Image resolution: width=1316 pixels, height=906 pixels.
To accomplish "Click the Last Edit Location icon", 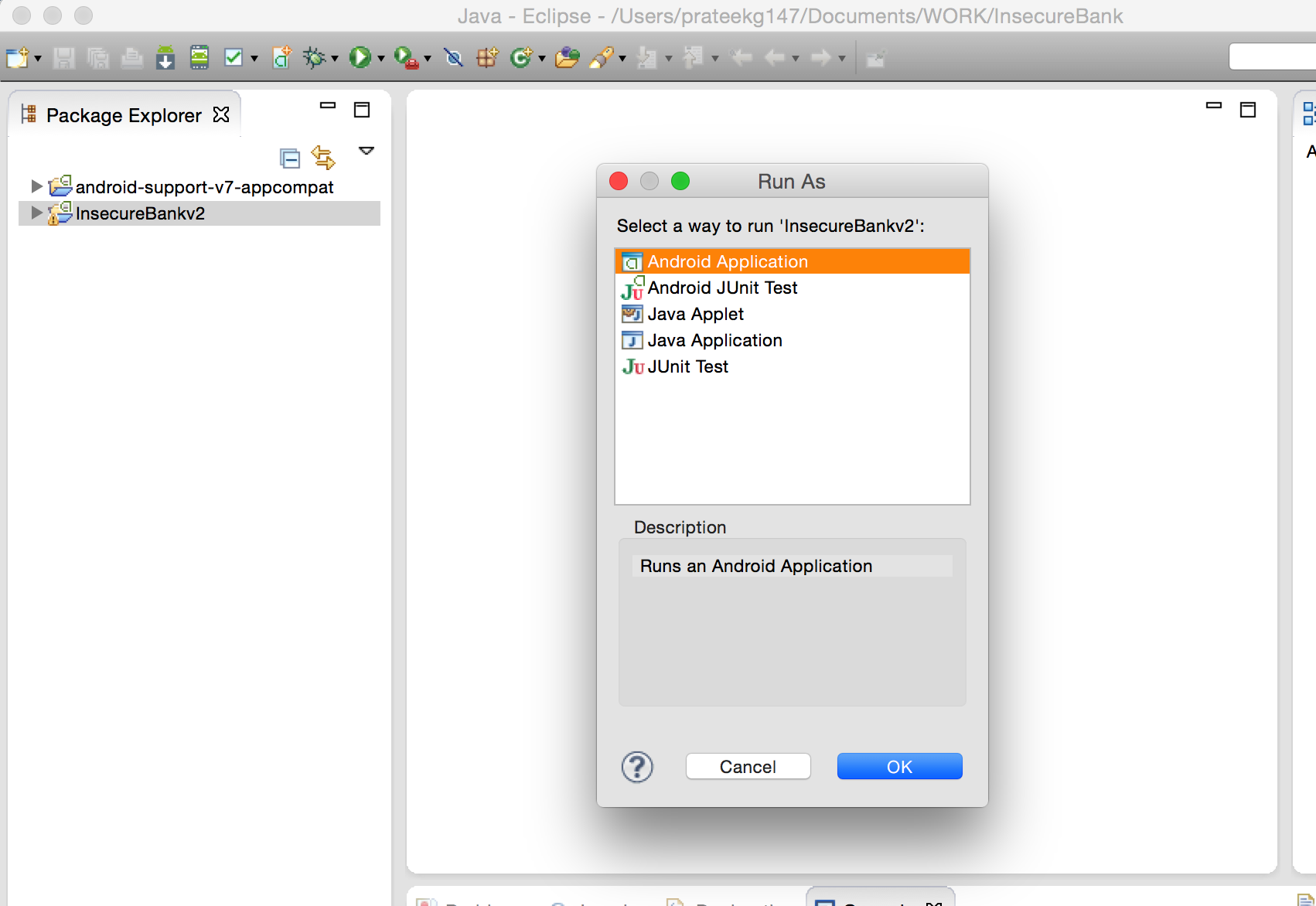I will click(x=742, y=58).
